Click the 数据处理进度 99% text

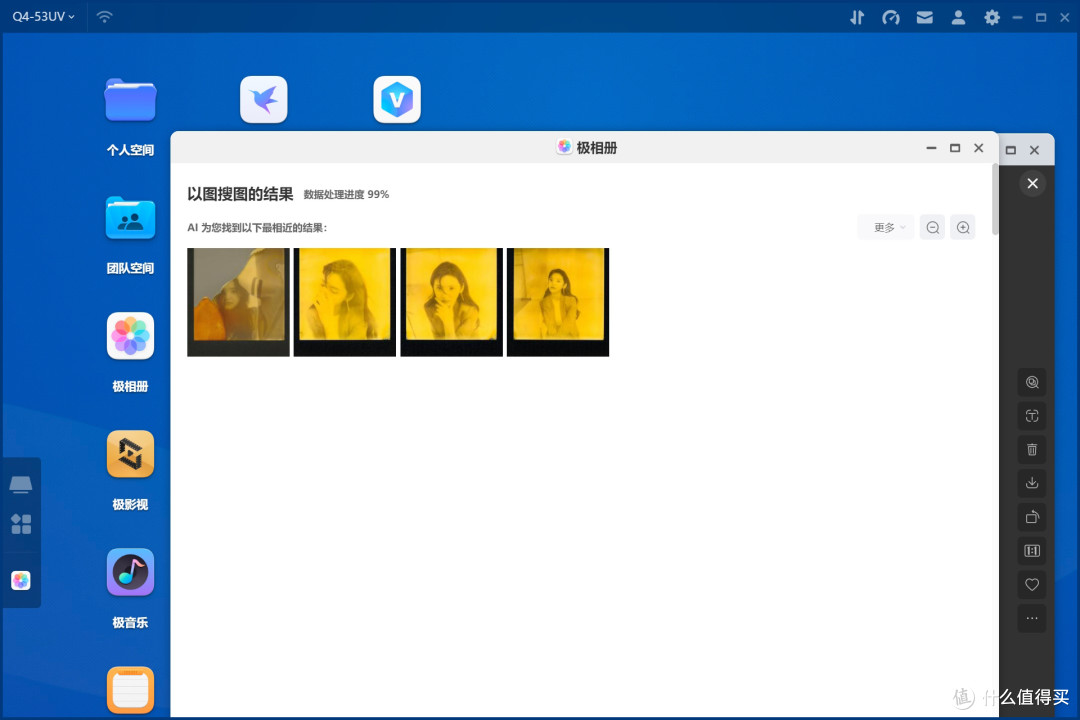click(x=346, y=195)
